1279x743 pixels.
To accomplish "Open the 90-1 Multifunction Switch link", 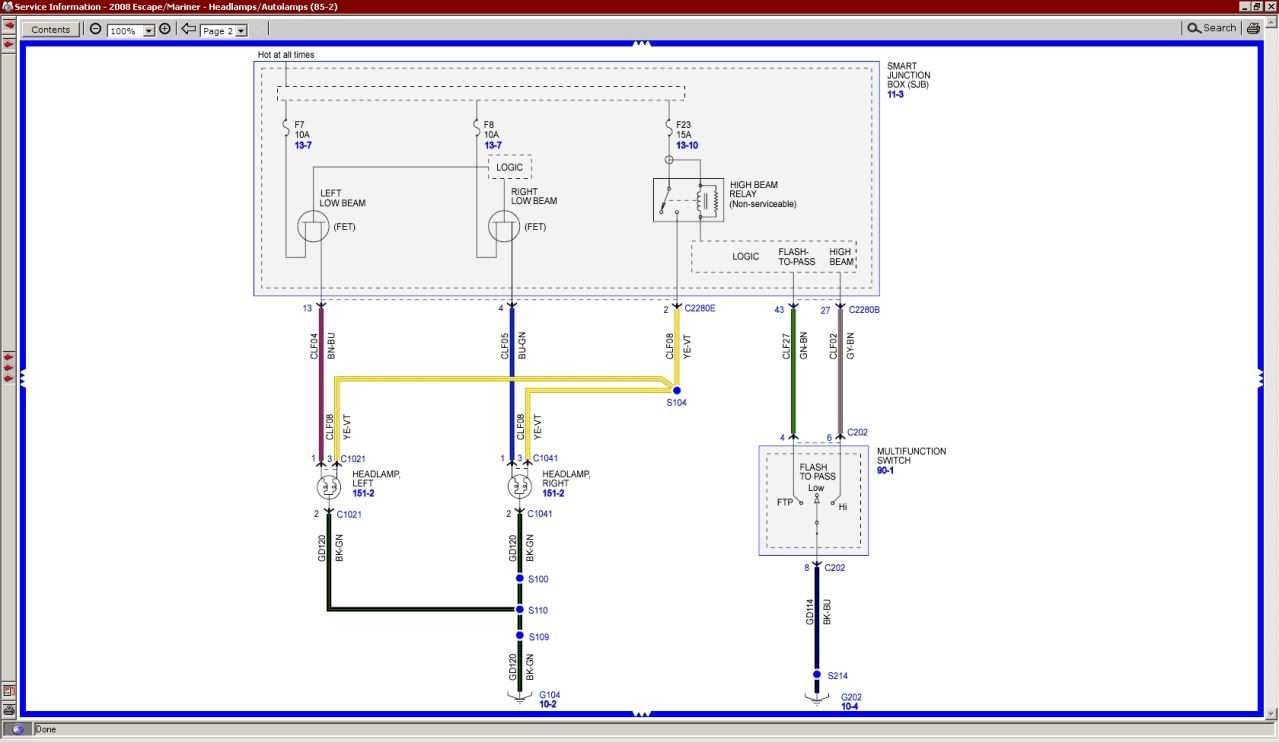I will 885,470.
